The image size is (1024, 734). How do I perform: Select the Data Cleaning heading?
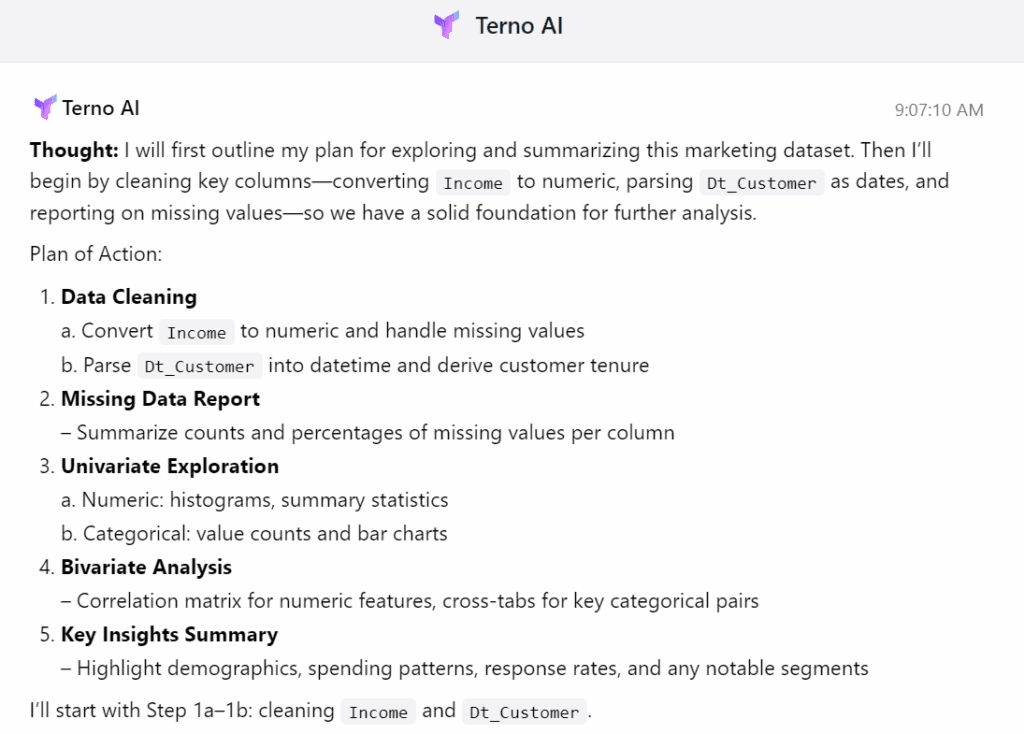129,297
